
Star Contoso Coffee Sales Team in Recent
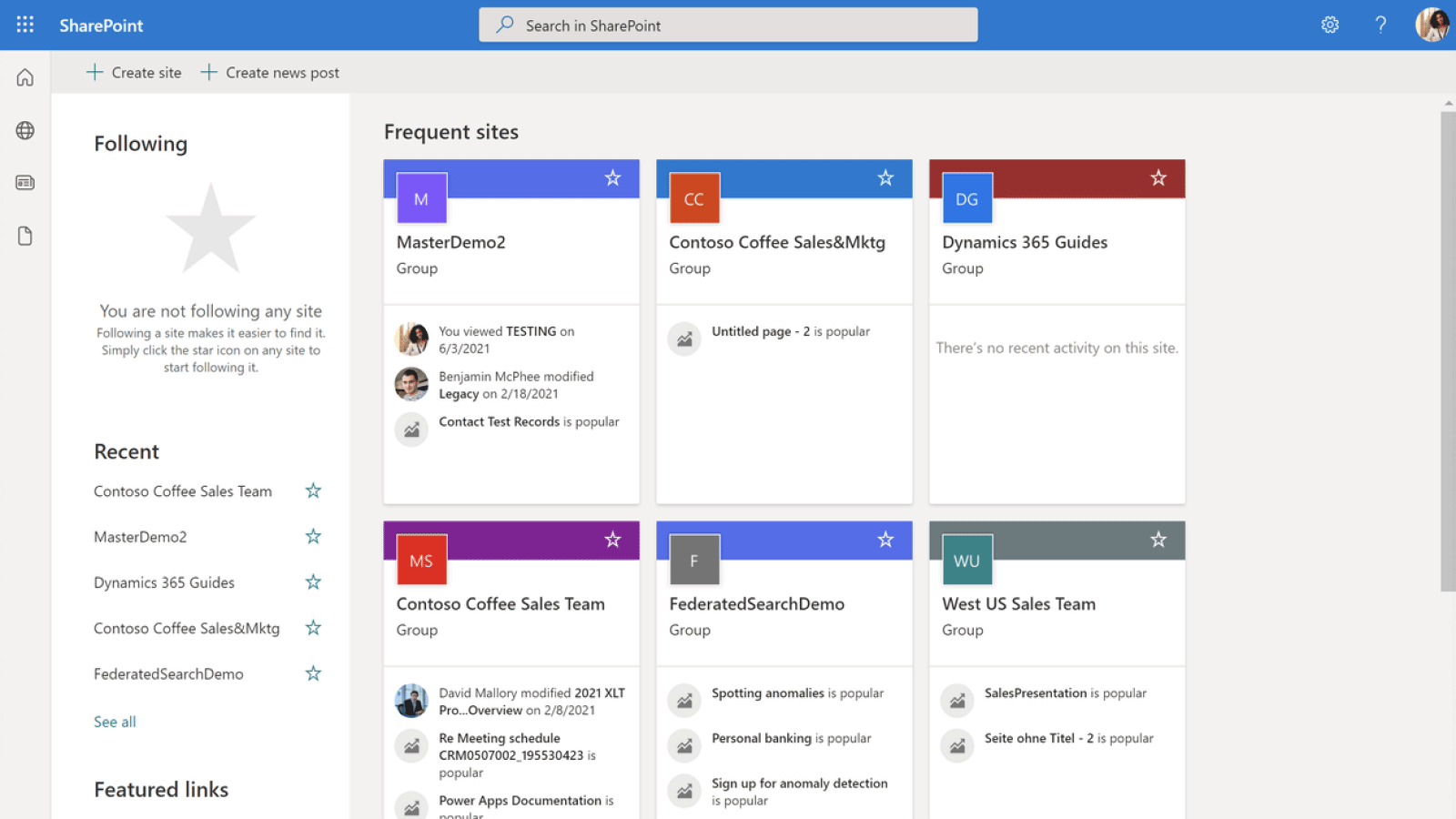313,490
